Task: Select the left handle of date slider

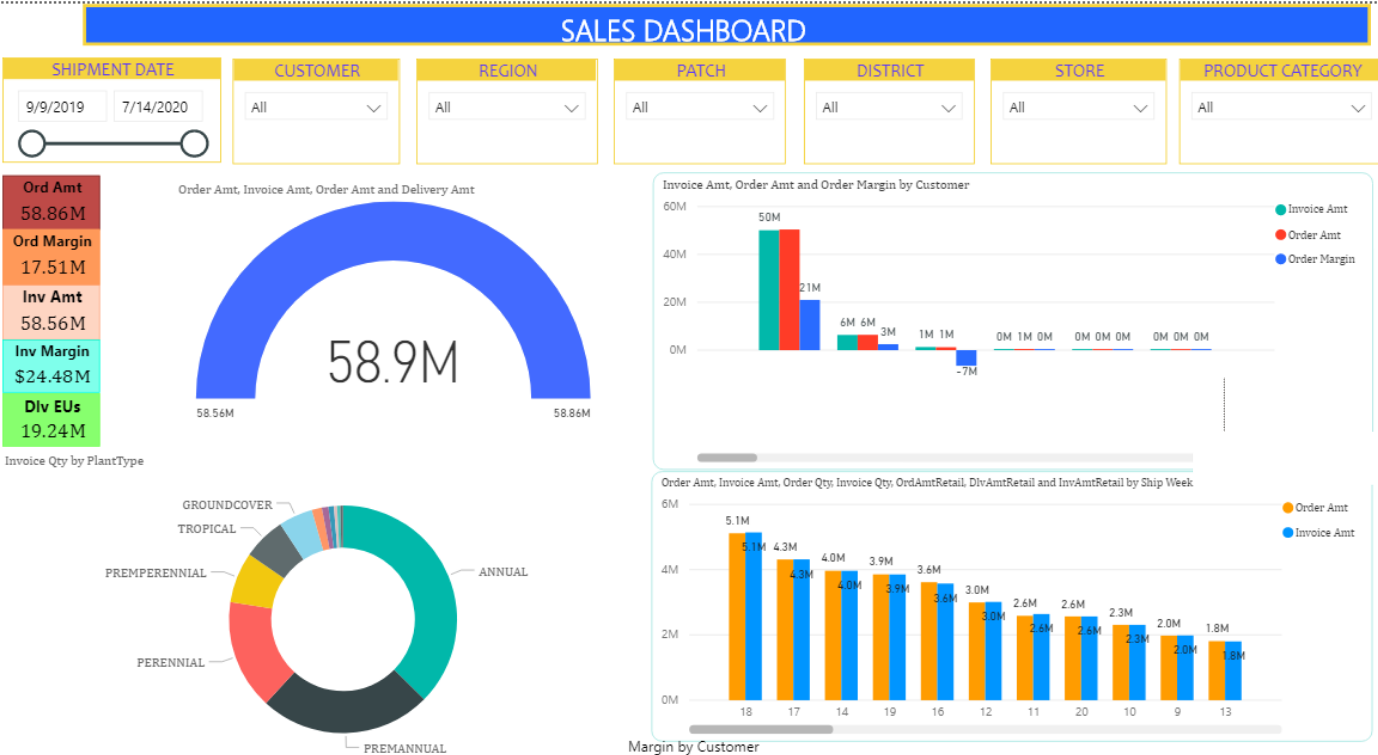Action: (x=32, y=144)
